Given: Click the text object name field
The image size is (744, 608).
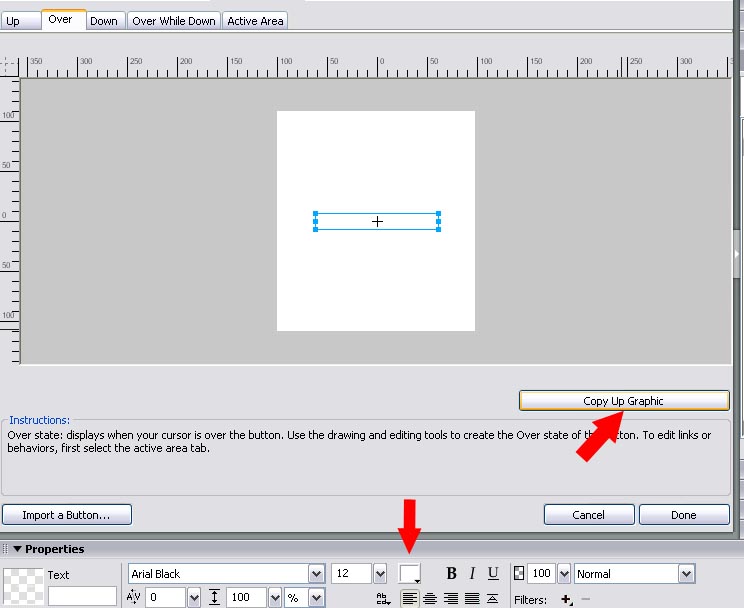Looking at the screenshot, I should [82, 596].
